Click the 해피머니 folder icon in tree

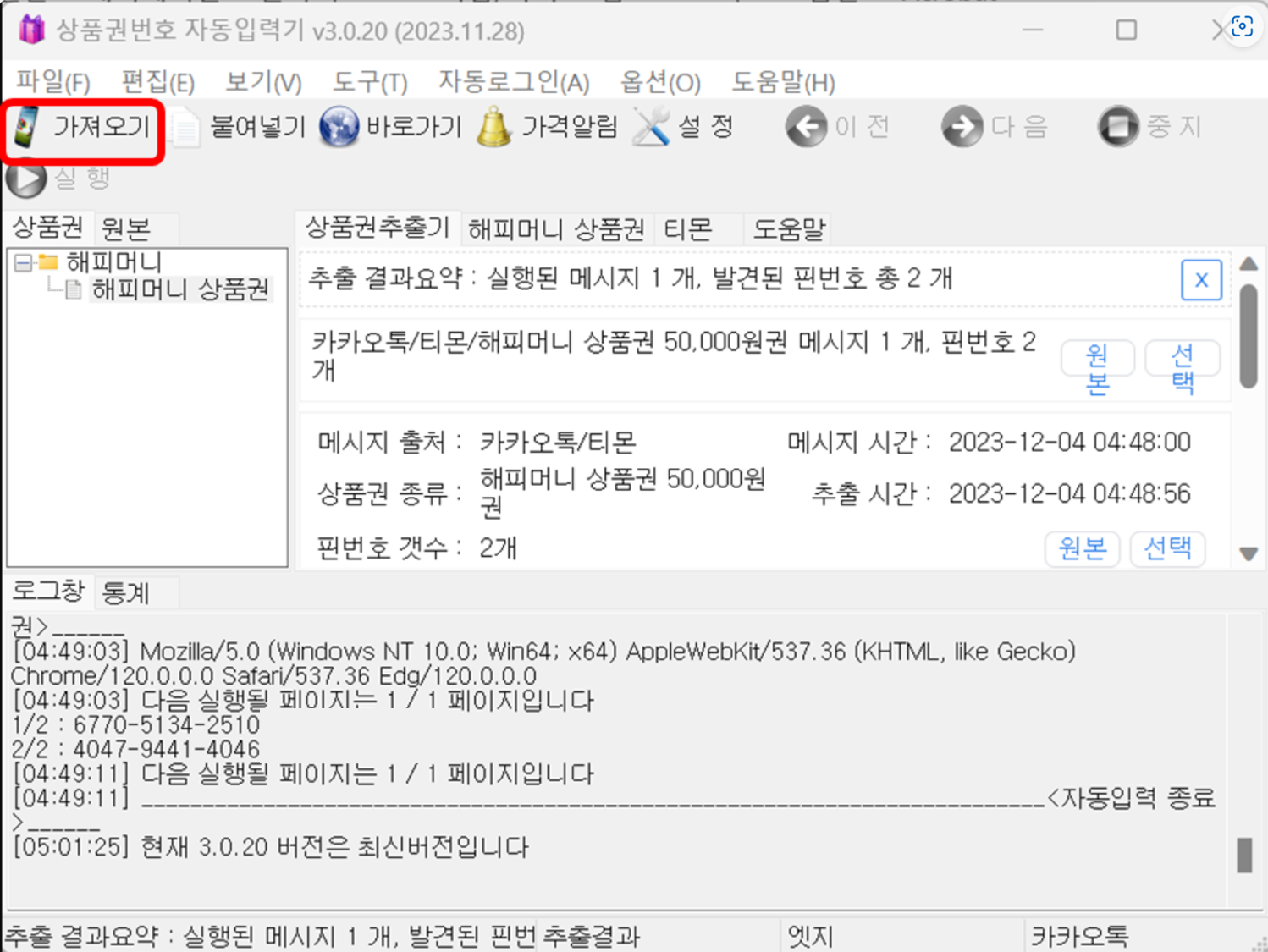click(49, 261)
